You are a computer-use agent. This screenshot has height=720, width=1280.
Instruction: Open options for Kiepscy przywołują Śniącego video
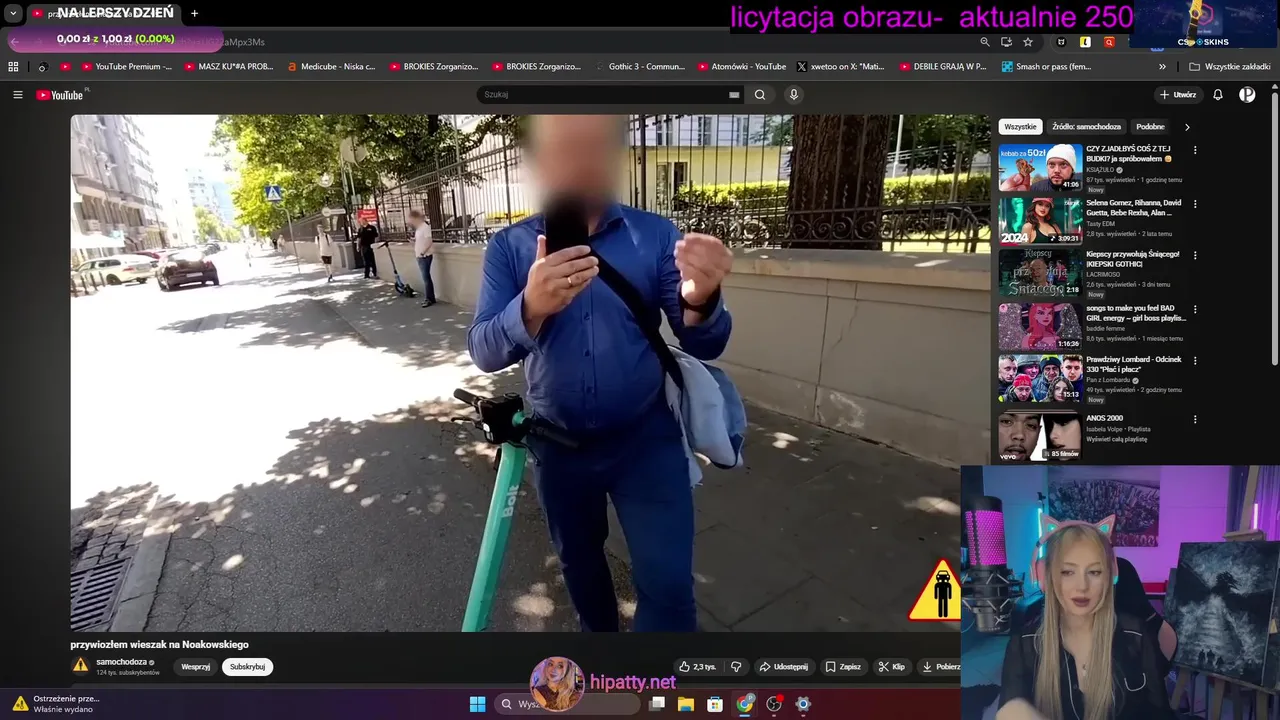[x=1195, y=255]
